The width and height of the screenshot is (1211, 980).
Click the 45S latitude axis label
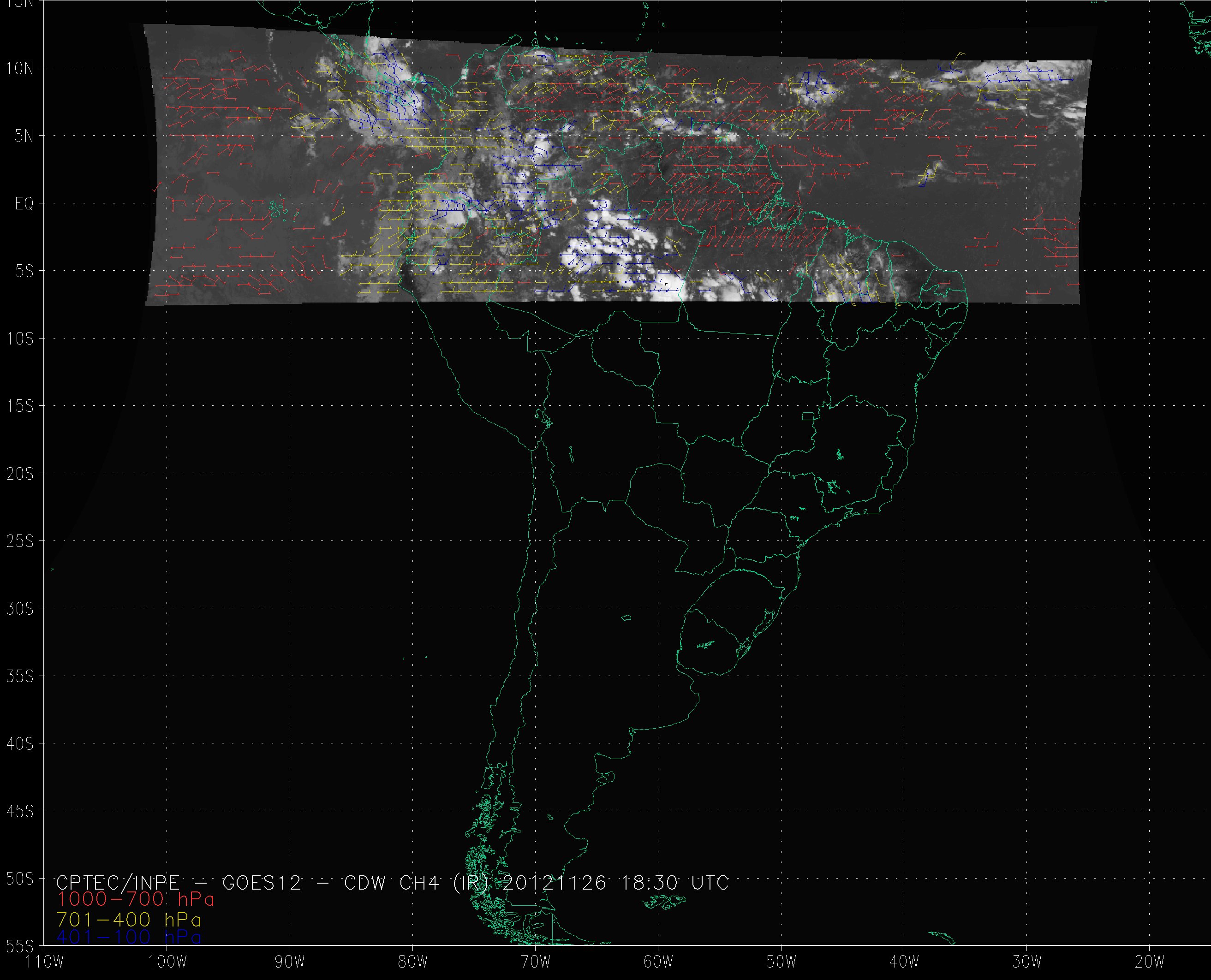click(x=20, y=812)
